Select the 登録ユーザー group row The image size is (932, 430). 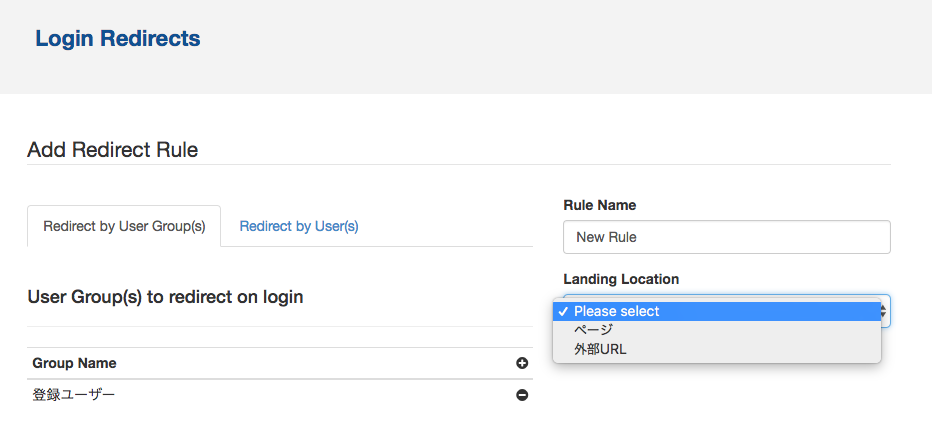279,395
